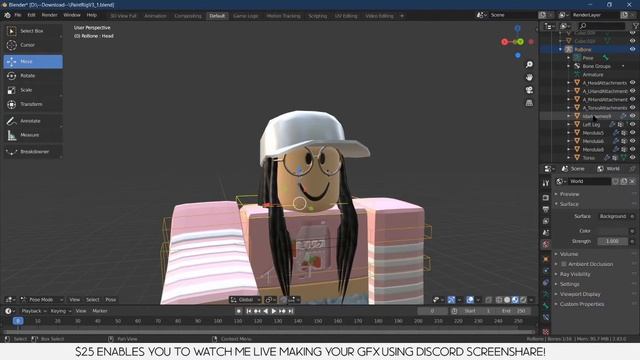
Task: Click frame 100 on the timeline ruler
Action: click(218, 321)
